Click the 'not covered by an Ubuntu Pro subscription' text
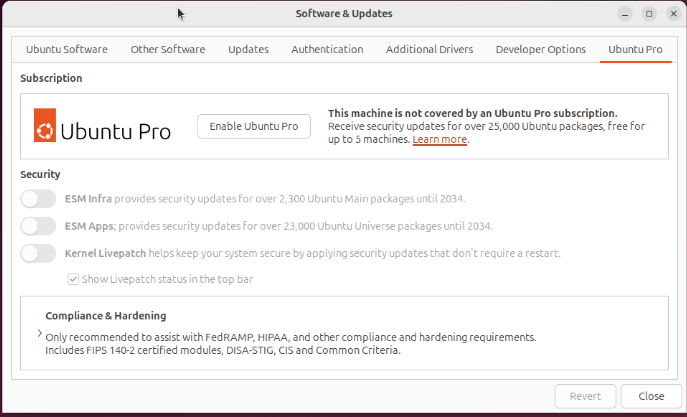687x417 pixels. coord(472,113)
